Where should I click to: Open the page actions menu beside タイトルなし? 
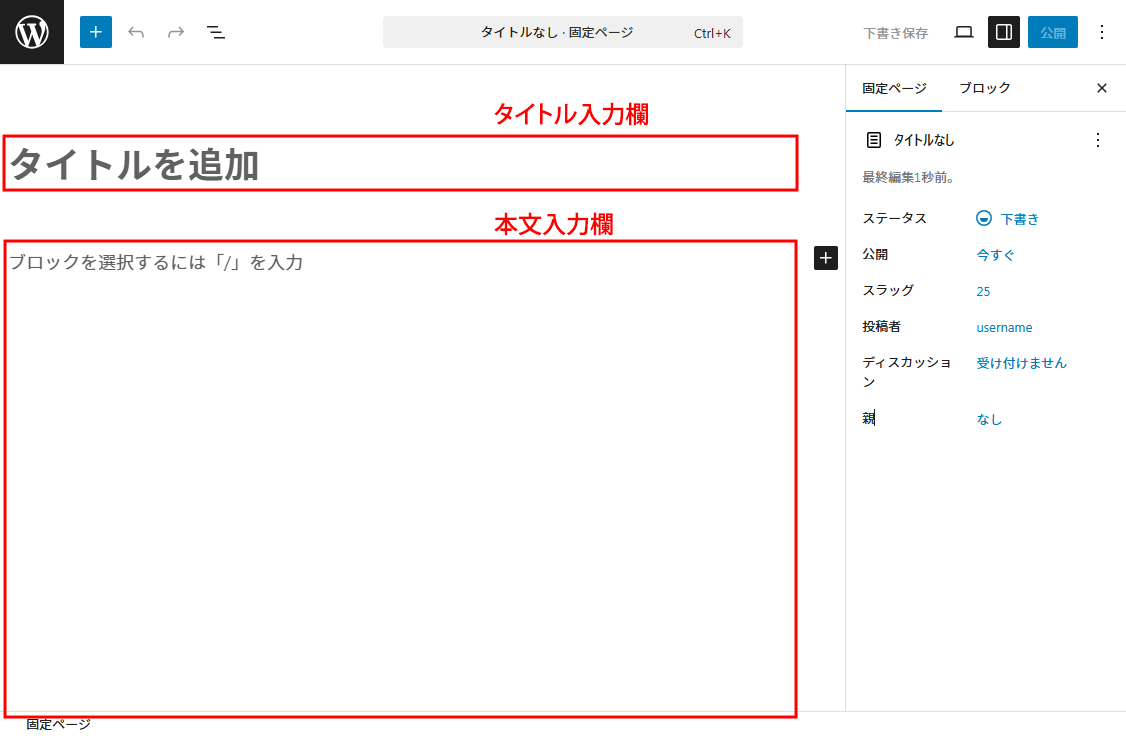[1098, 140]
